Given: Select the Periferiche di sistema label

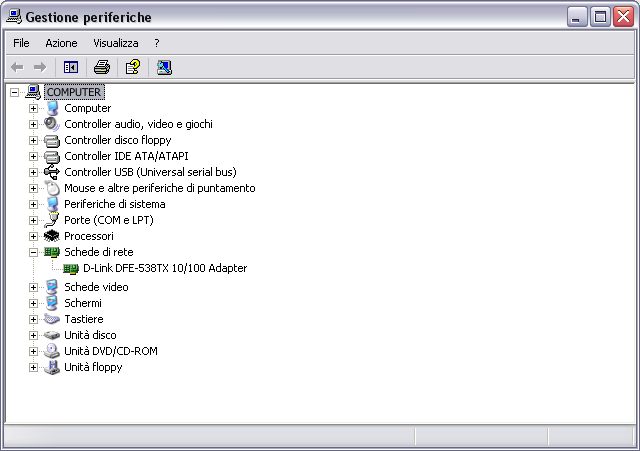Looking at the screenshot, I should (x=115, y=204).
